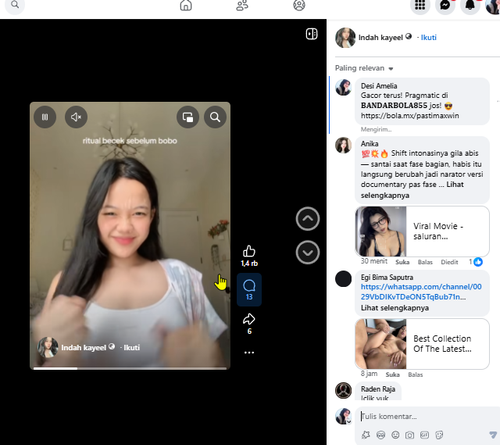Open the three-dot more options menu

[249, 352]
